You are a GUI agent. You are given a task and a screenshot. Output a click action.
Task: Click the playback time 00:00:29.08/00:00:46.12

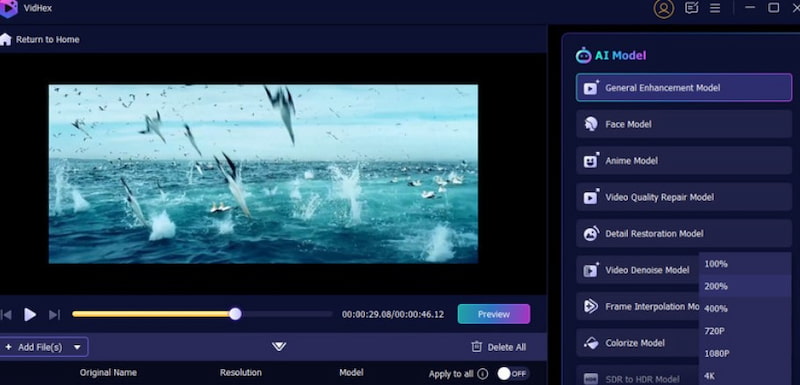pyautogui.click(x=393, y=315)
